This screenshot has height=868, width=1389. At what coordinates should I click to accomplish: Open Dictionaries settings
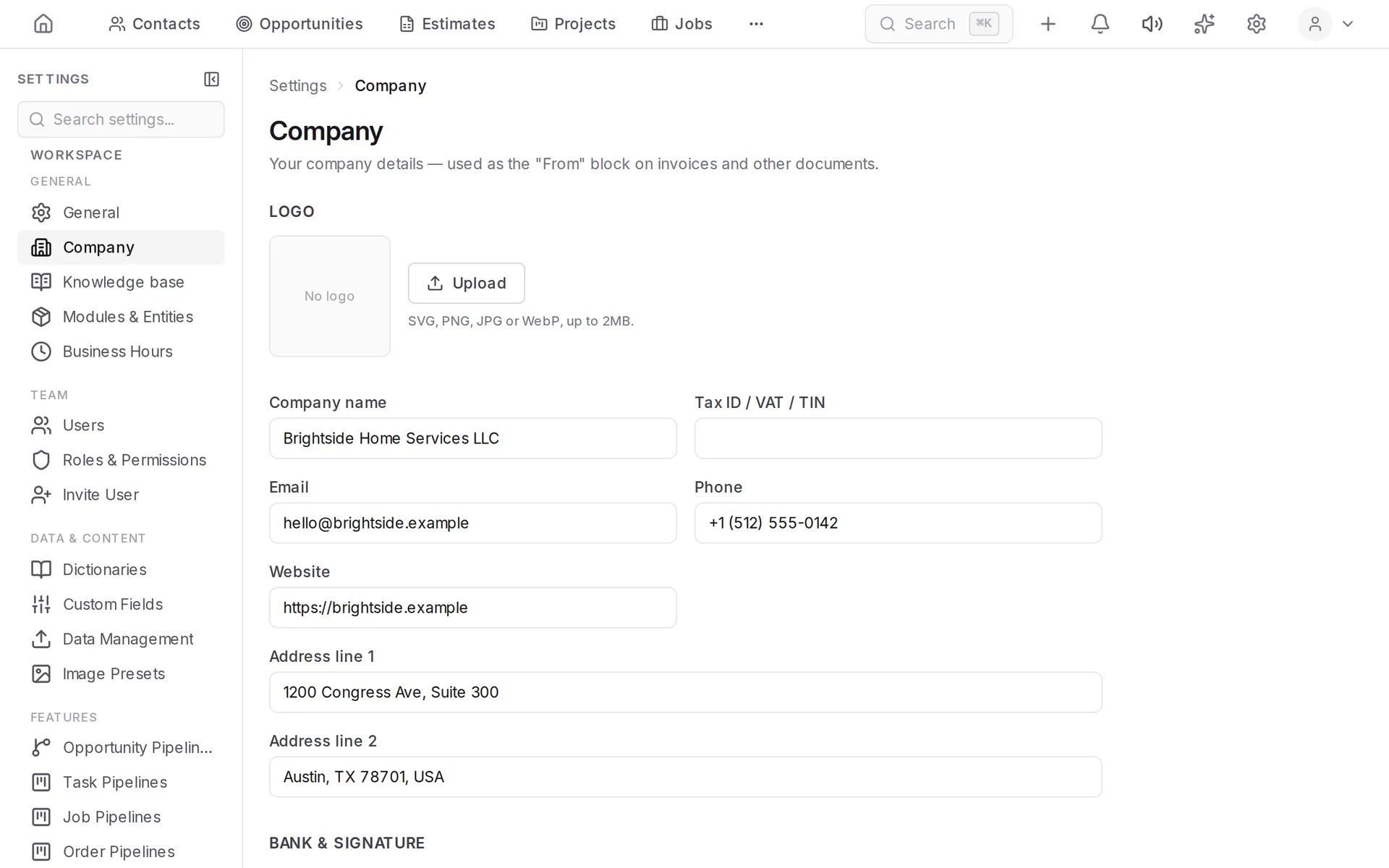(x=121, y=569)
